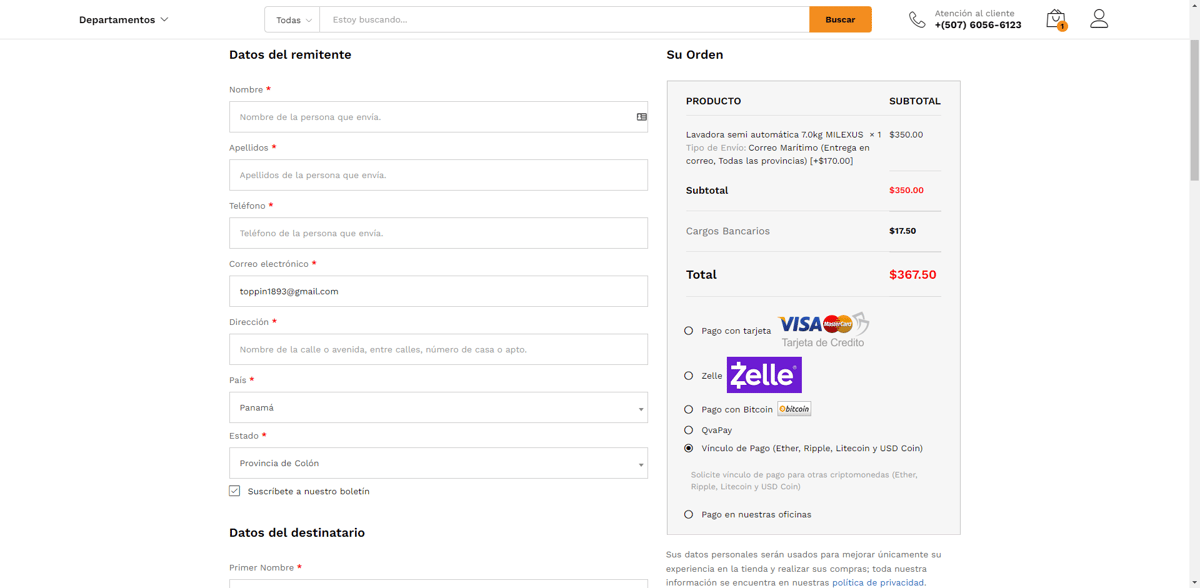Click the phone icon in header

pos(917,20)
